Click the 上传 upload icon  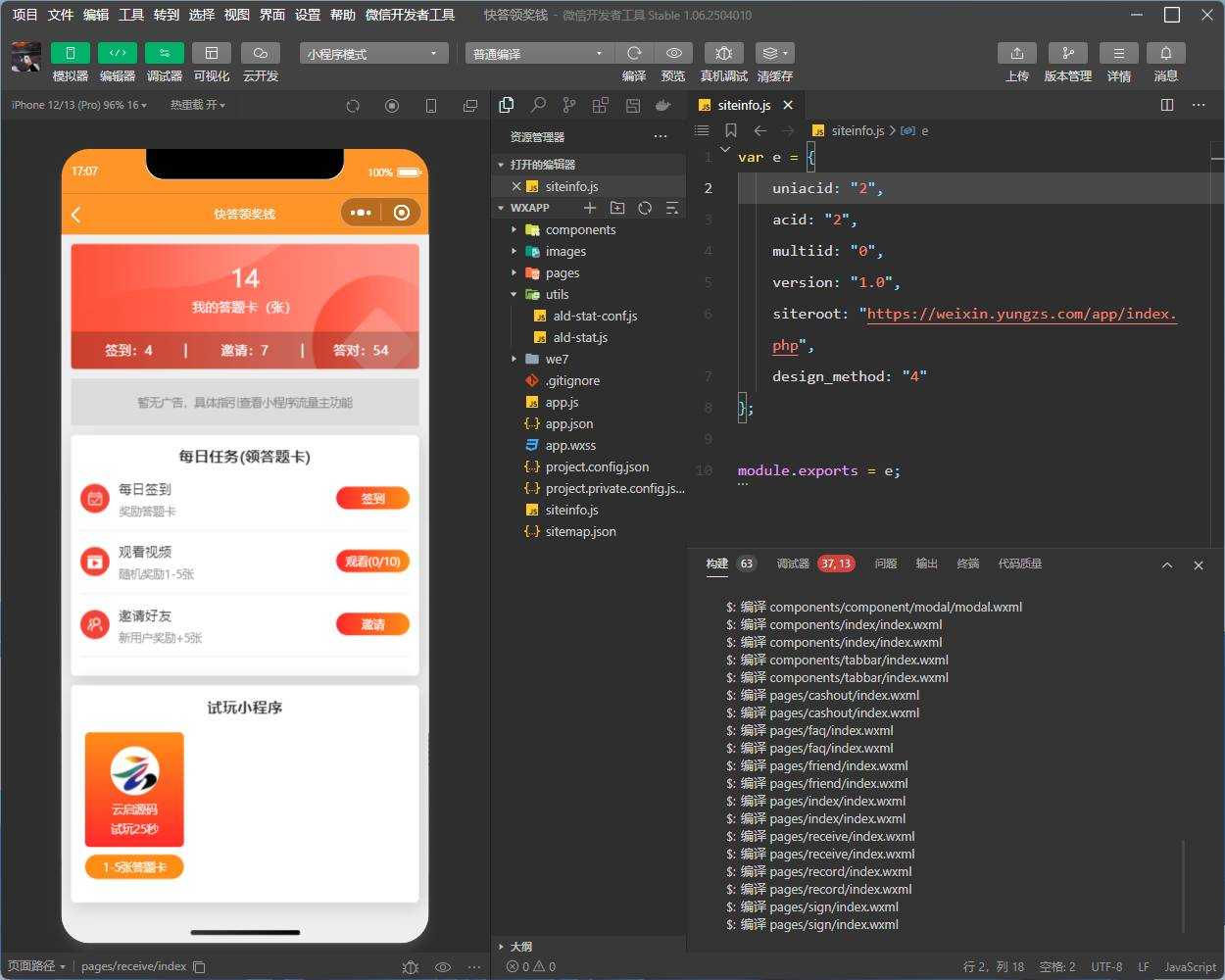[1017, 53]
